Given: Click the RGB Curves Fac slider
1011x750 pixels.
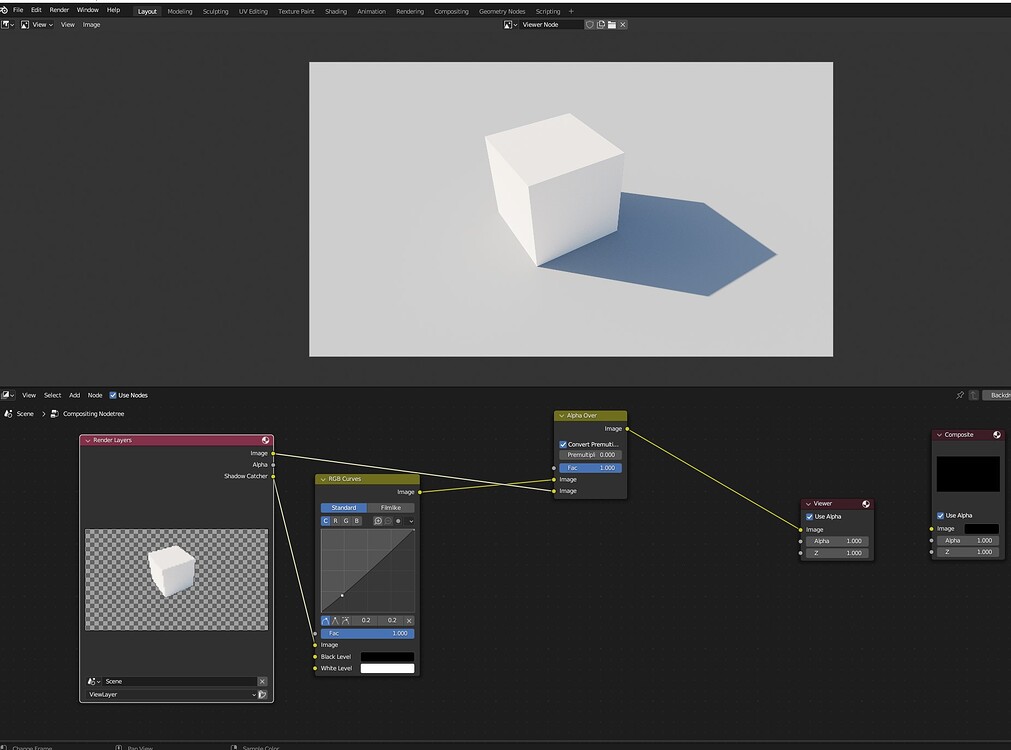Looking at the screenshot, I should [368, 633].
